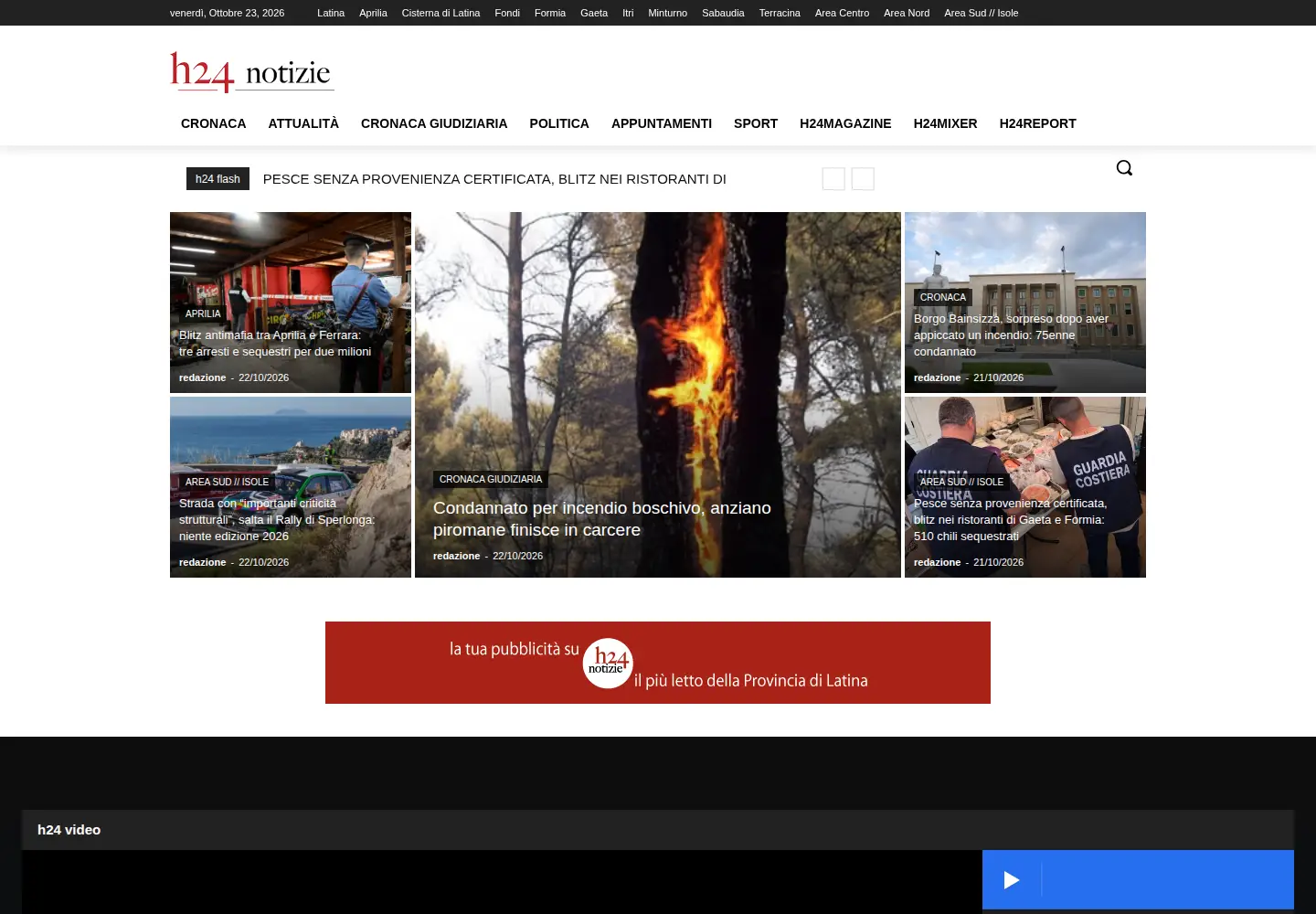Select Latina in top bar
1316x914 pixels.
point(331,13)
